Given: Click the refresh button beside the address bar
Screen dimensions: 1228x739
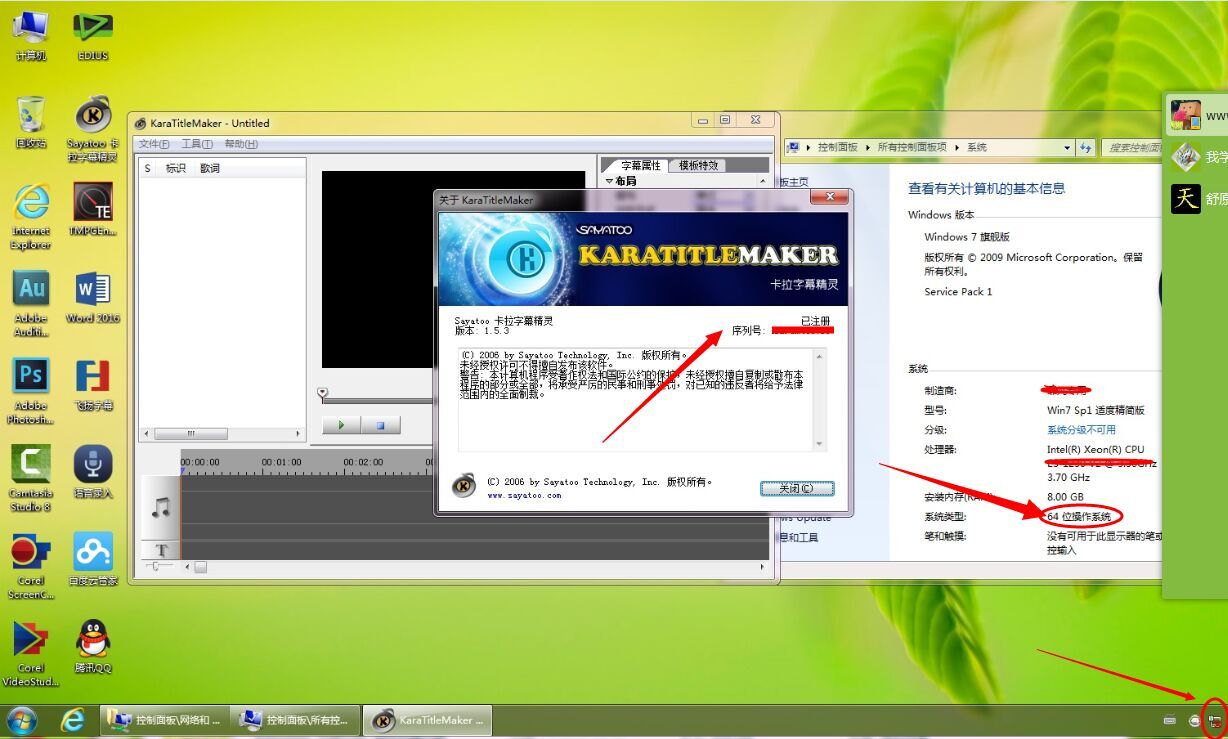Looking at the screenshot, I should click(x=1085, y=147).
